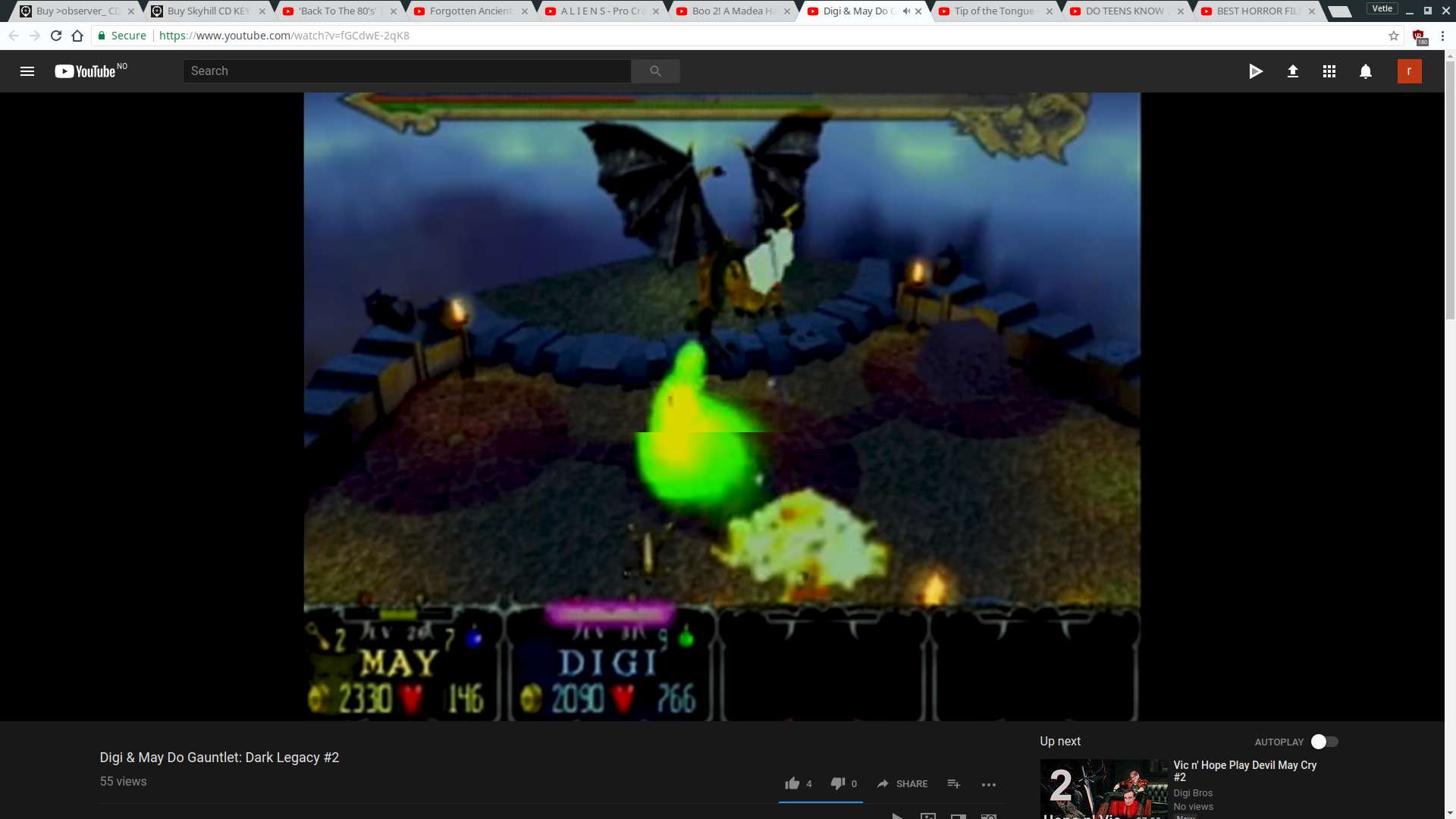
Task: Click the address bar URL
Action: [284, 36]
